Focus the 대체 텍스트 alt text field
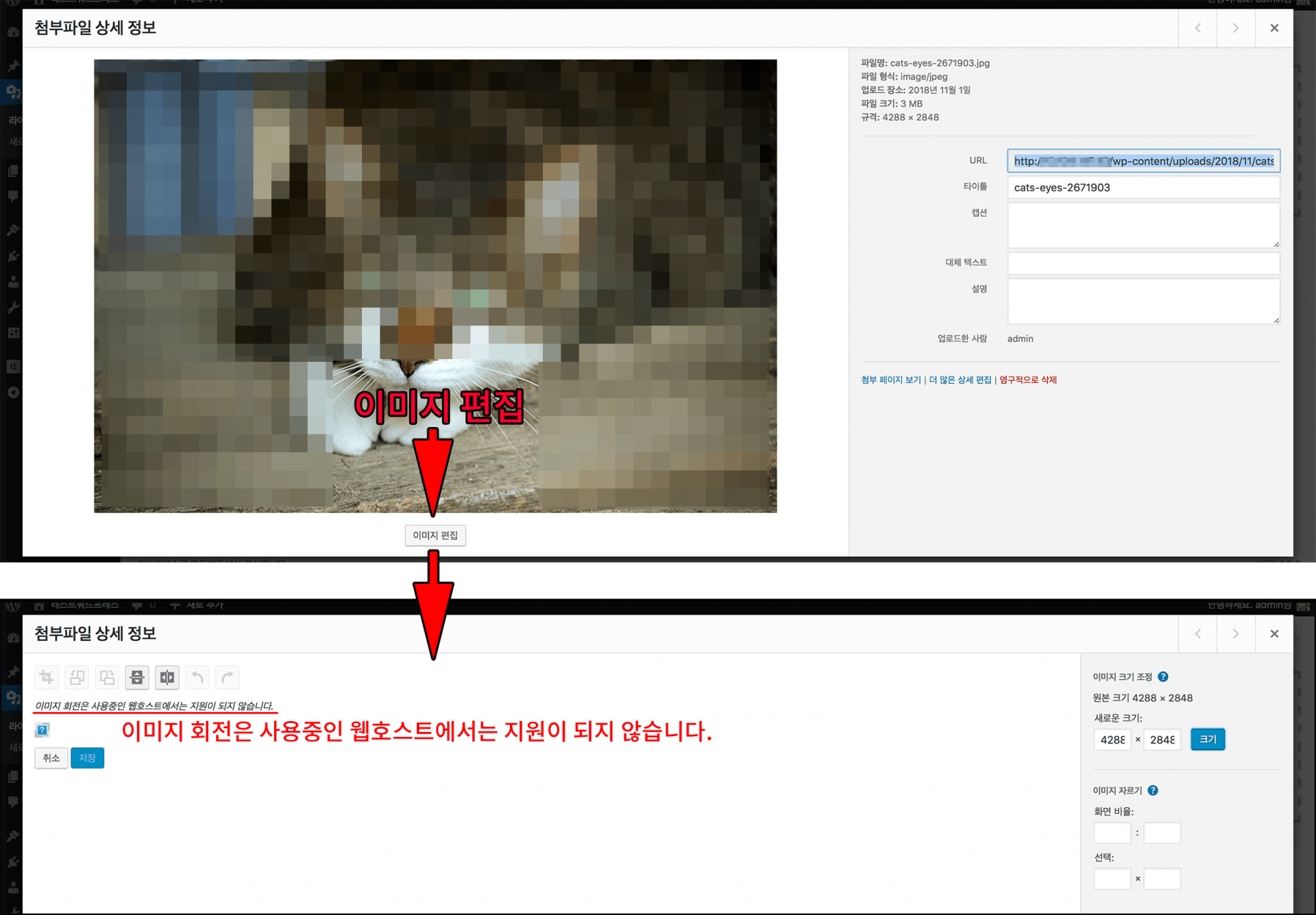Screen dimensions: 1316x915 [x=1143, y=263]
